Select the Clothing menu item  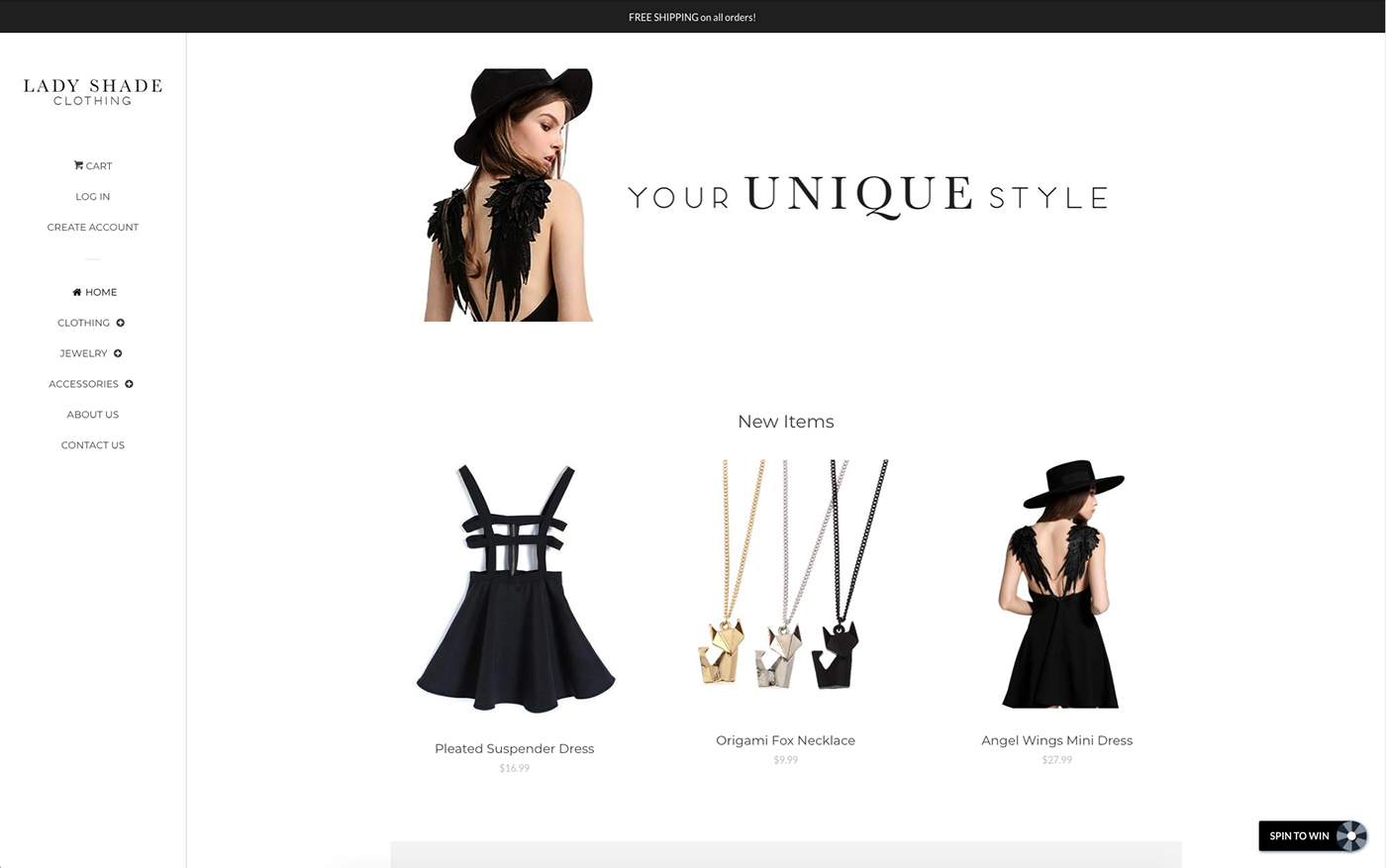point(83,323)
